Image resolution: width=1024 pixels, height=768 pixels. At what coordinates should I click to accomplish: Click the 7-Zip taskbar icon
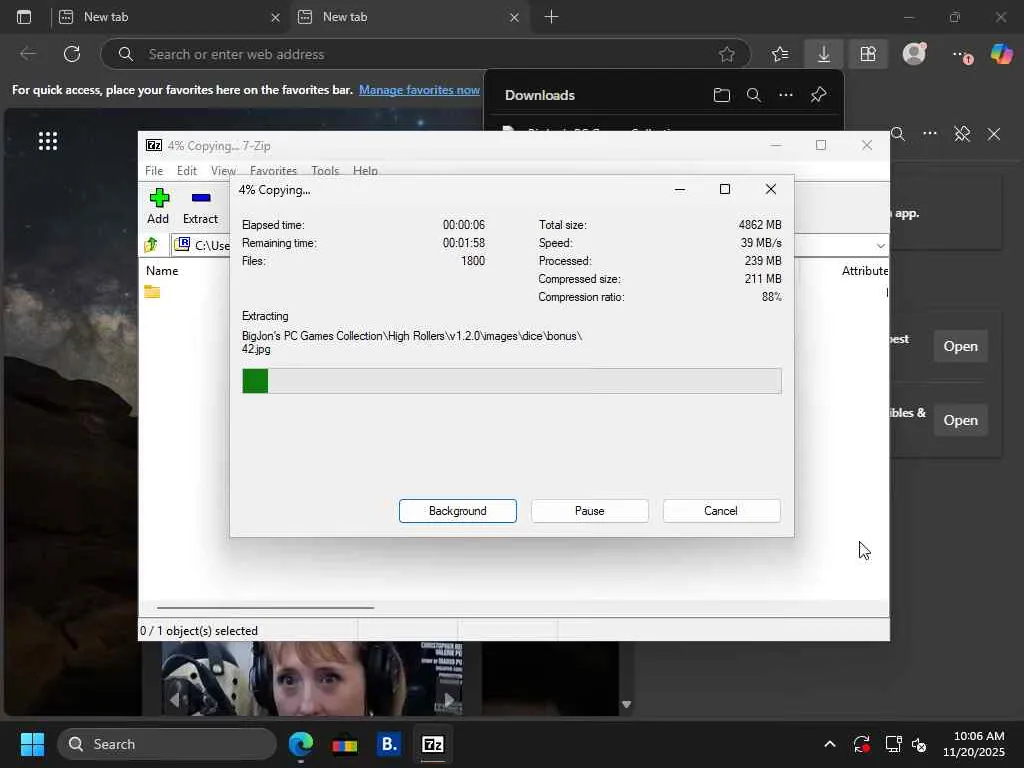tap(432, 744)
